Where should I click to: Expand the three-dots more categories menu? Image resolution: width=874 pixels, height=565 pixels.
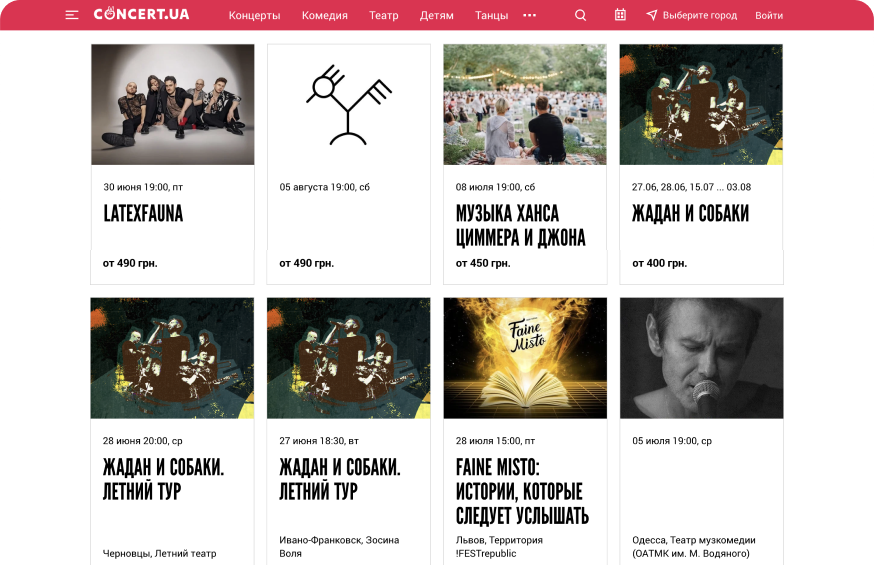tap(530, 15)
